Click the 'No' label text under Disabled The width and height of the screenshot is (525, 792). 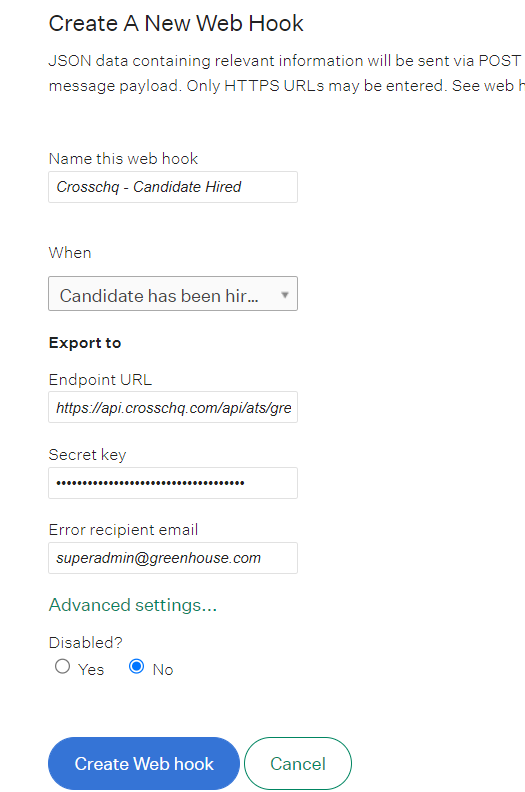(163, 670)
